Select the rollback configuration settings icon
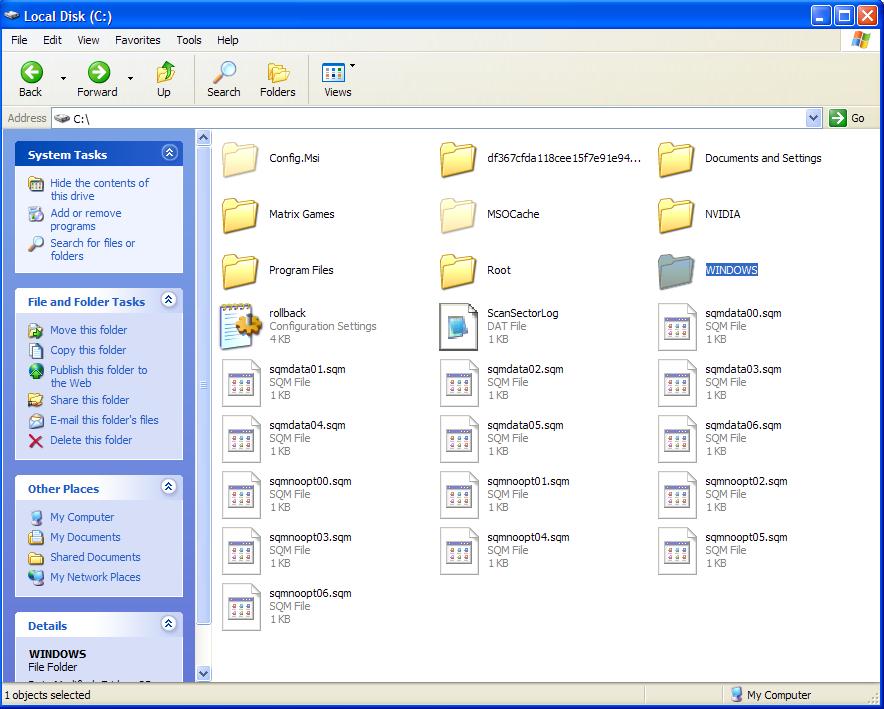884x709 pixels. pyautogui.click(x=241, y=327)
